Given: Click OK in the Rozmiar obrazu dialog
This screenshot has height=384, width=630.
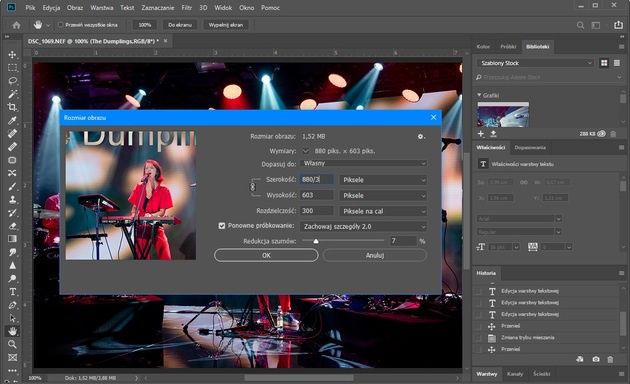Looking at the screenshot, I should click(266, 255).
